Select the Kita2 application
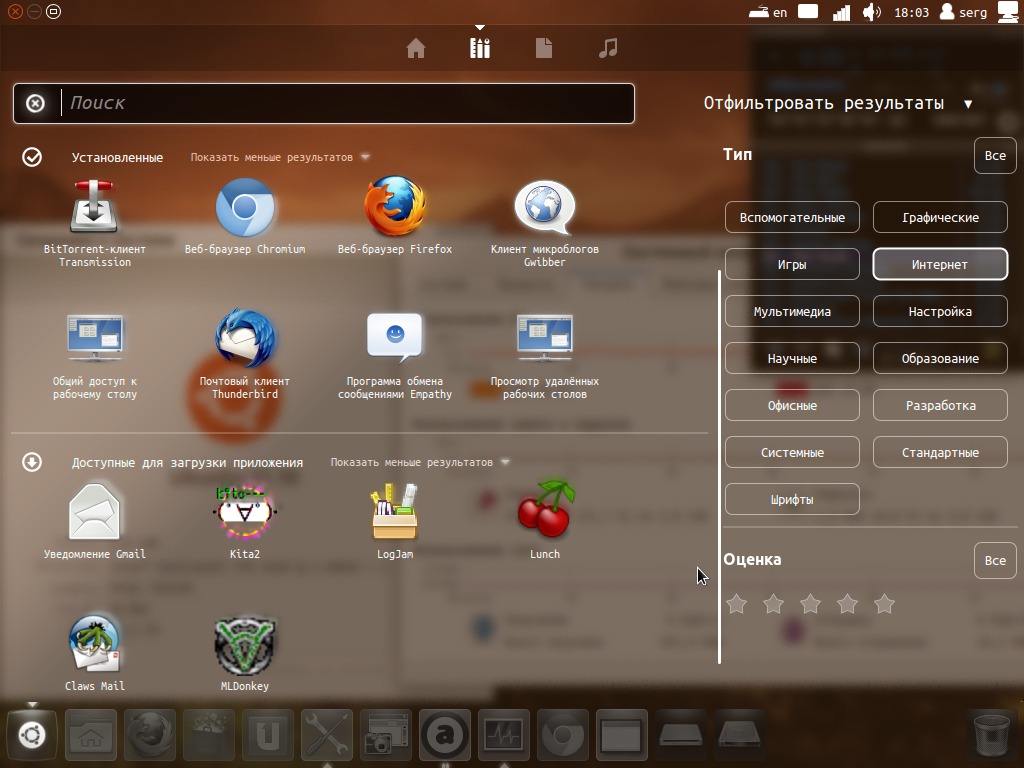The width and height of the screenshot is (1024, 768). point(245,522)
